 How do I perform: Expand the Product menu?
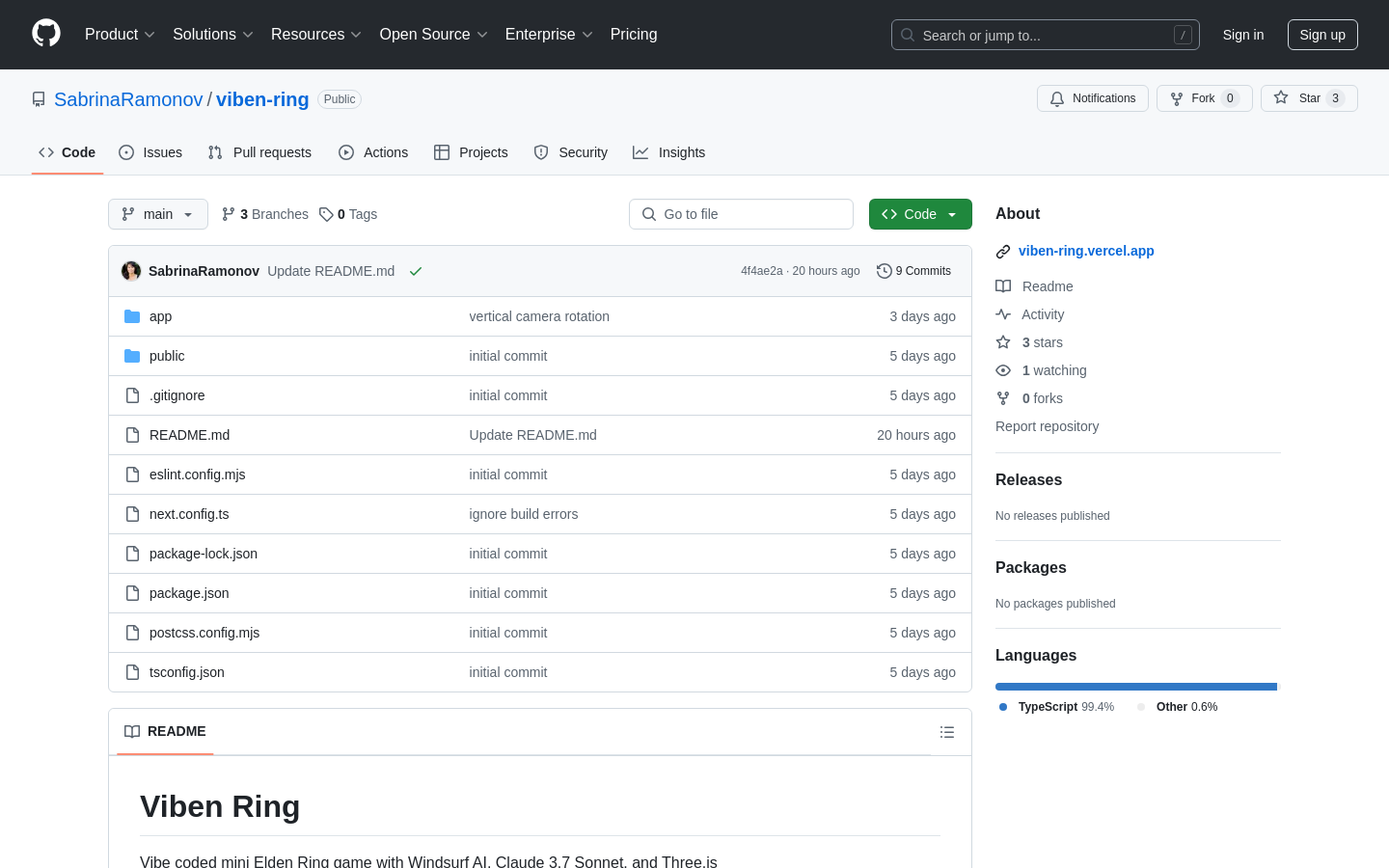coord(120,35)
